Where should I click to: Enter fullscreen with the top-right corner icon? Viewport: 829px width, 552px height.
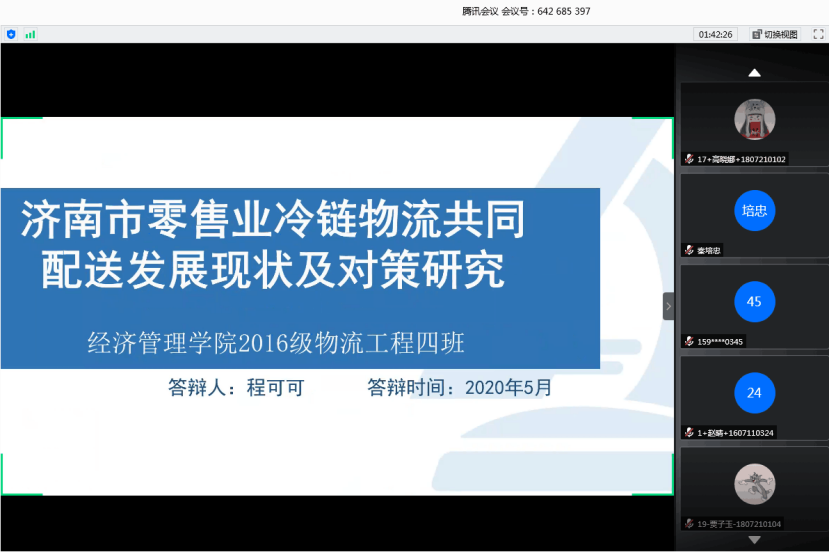[817, 34]
